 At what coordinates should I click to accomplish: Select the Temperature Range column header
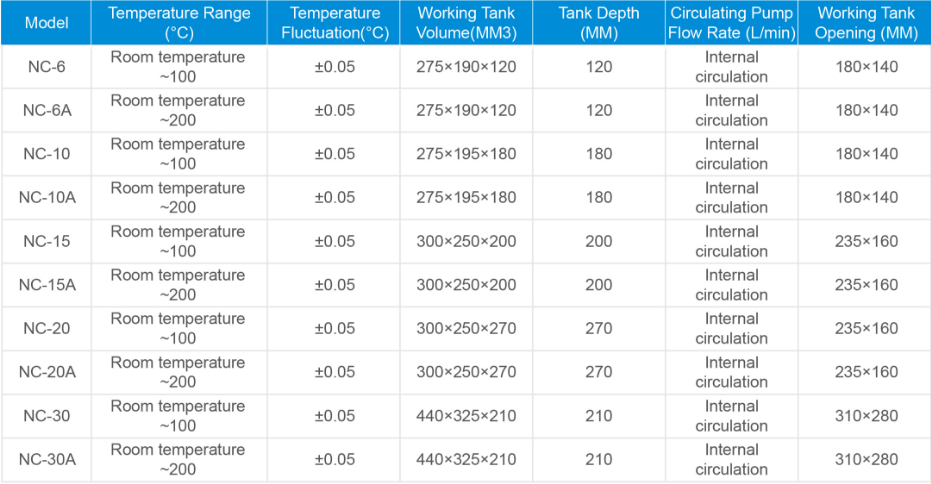(179, 23)
